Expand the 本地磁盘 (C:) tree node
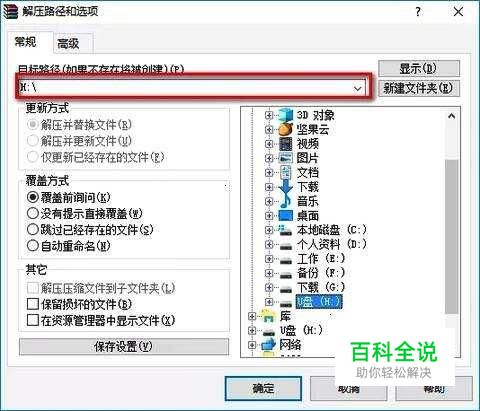Image resolution: width=480 pixels, height=411 pixels. (x=269, y=230)
